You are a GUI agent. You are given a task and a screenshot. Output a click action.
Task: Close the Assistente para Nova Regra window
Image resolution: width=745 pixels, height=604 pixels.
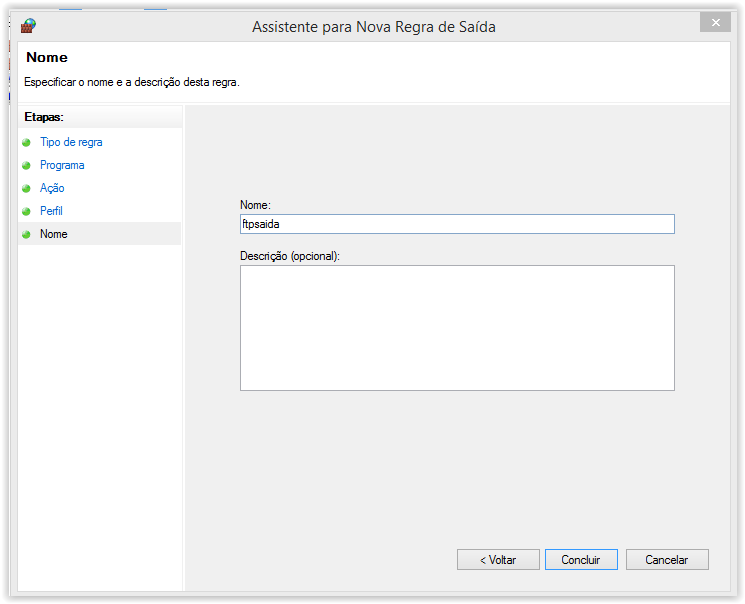pyautogui.click(x=714, y=22)
